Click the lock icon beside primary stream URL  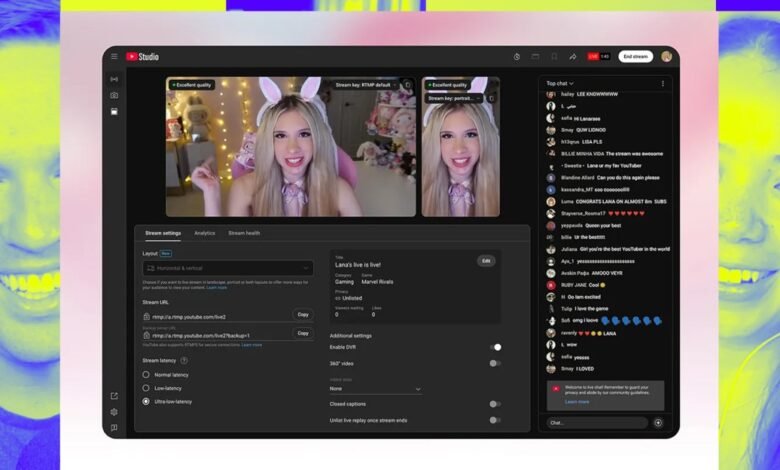point(146,316)
